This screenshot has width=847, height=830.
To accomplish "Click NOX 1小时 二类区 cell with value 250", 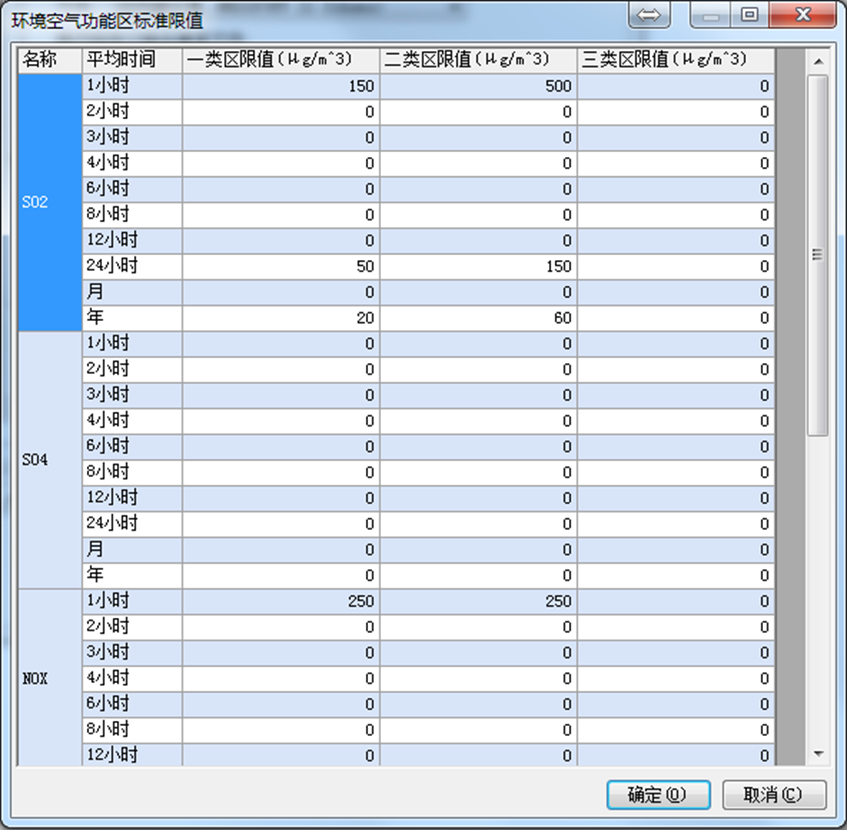I will (478, 601).
